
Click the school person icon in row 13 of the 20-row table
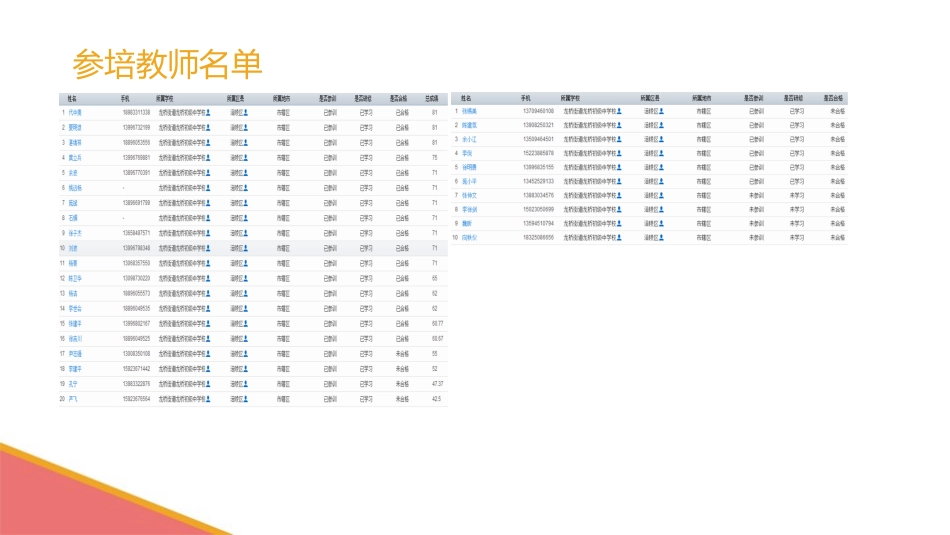(x=208, y=293)
